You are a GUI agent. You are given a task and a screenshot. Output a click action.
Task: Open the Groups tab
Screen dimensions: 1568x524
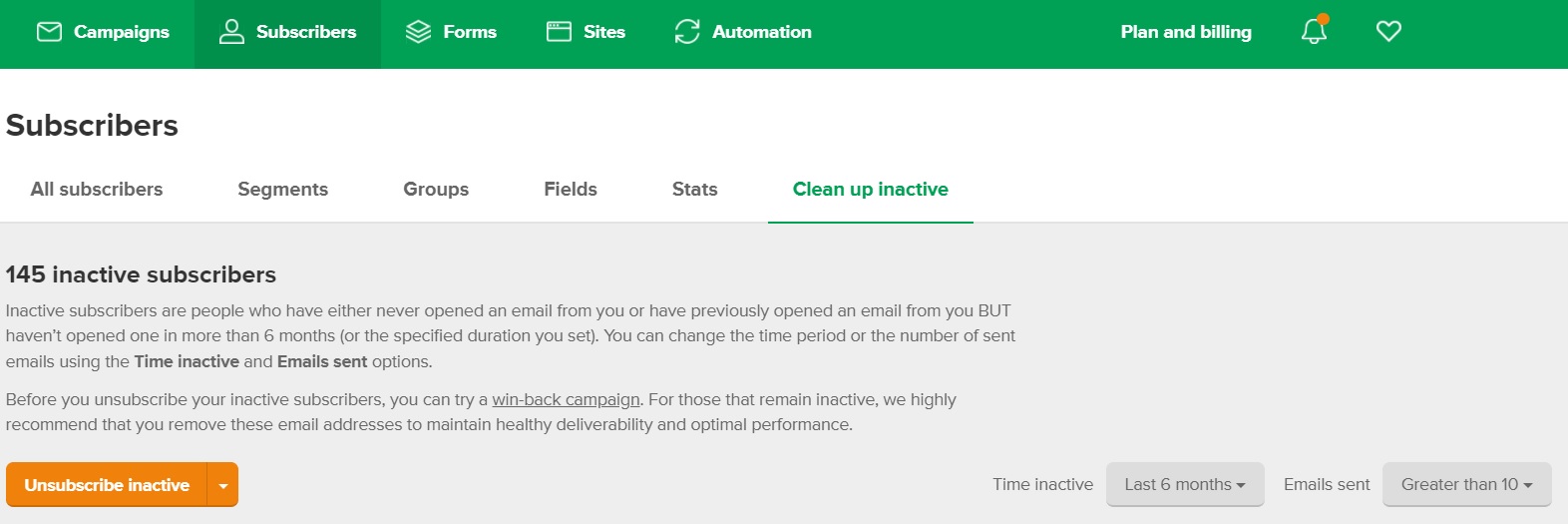pos(436,190)
